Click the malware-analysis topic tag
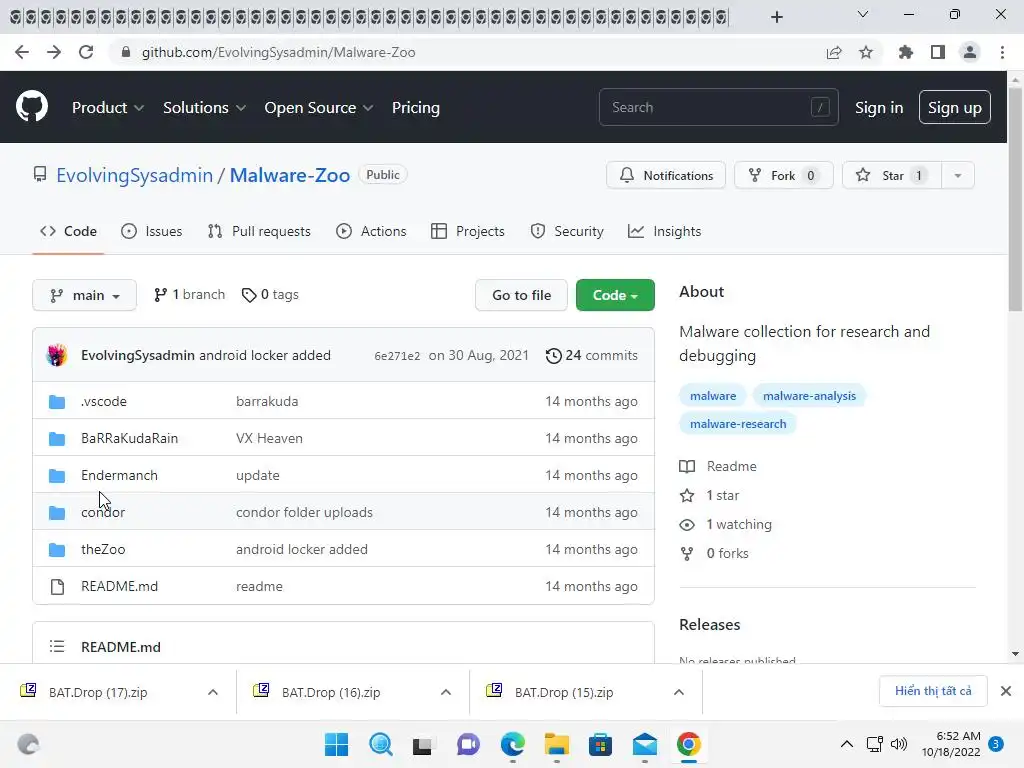This screenshot has height=768, width=1024. coord(809,396)
